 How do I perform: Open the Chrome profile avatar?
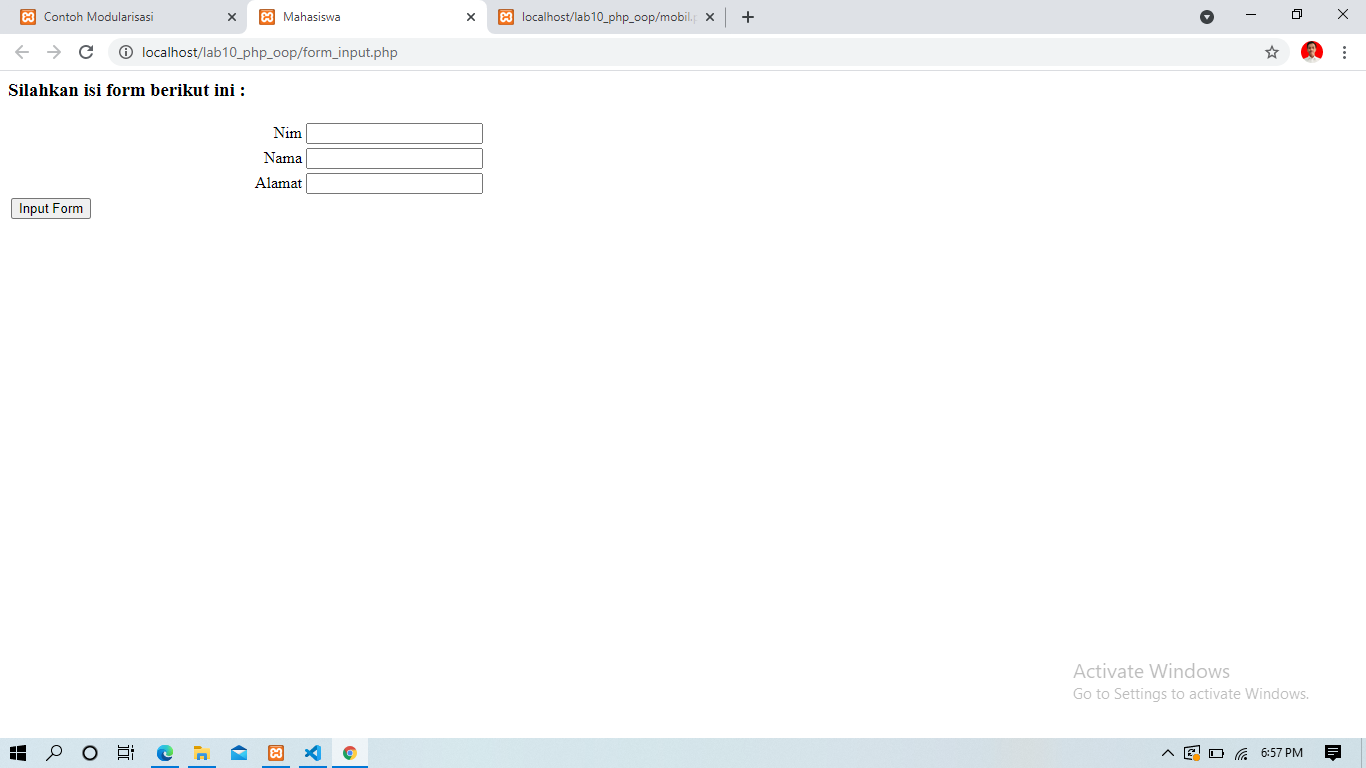point(1312,52)
